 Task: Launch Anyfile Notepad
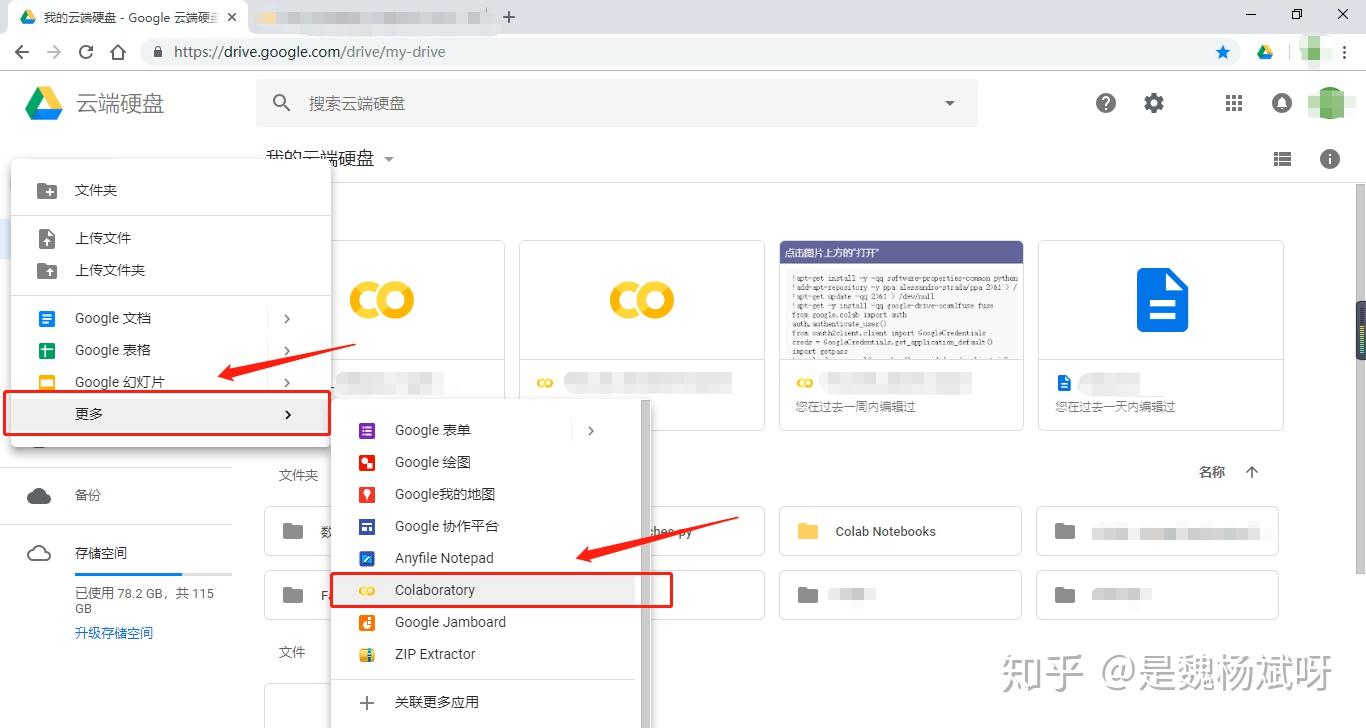[x=444, y=558]
